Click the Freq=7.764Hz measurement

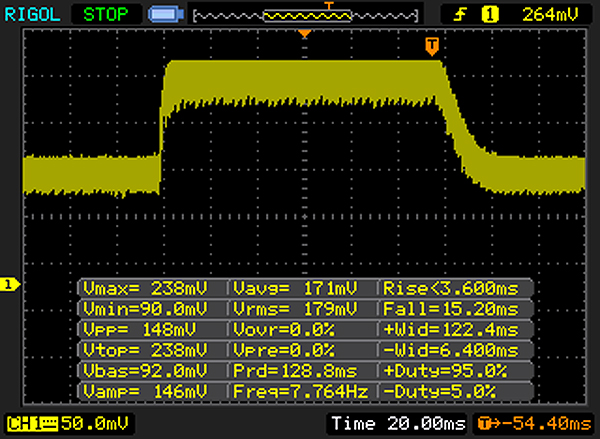[301, 392]
